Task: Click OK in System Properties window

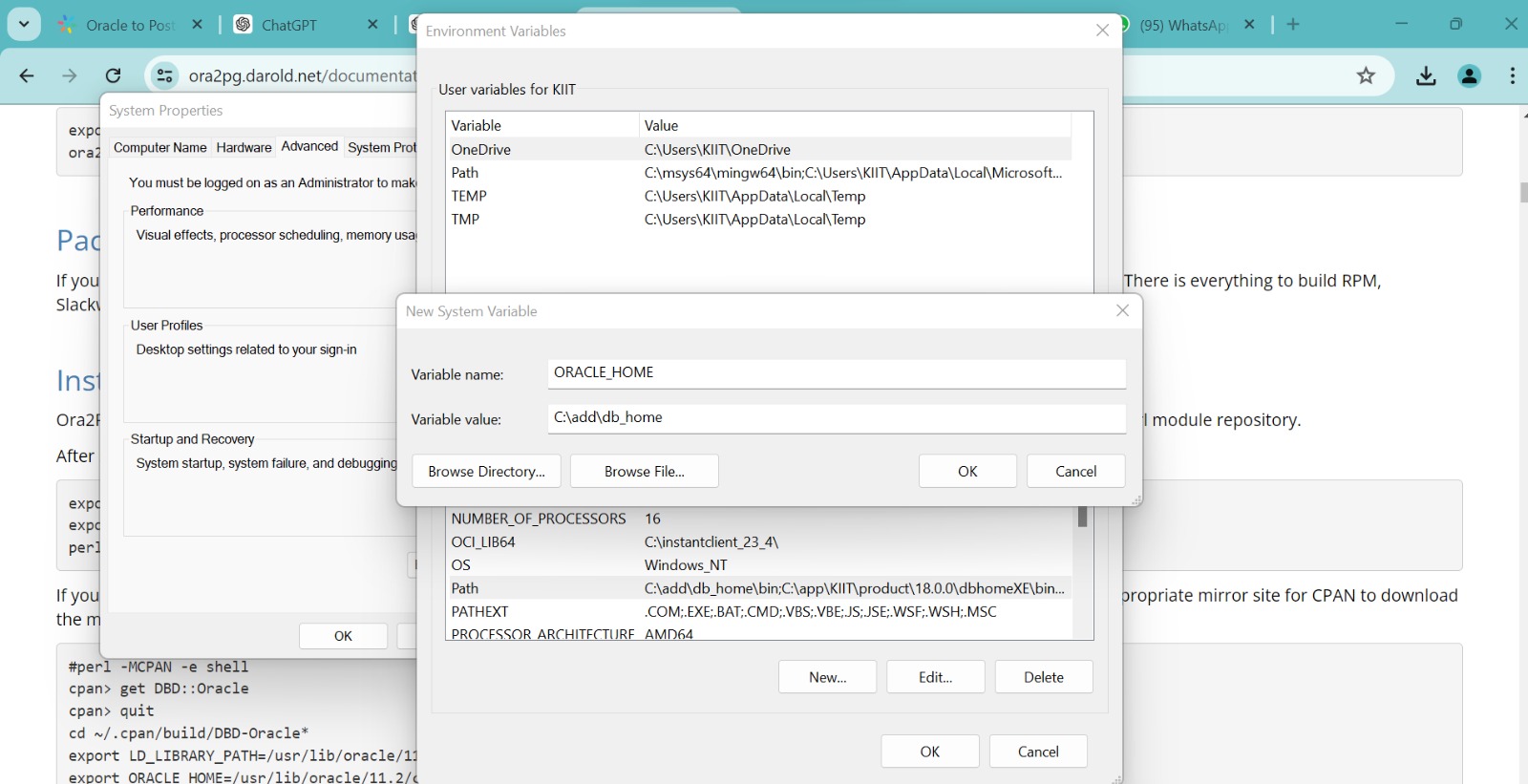Action: (x=343, y=636)
